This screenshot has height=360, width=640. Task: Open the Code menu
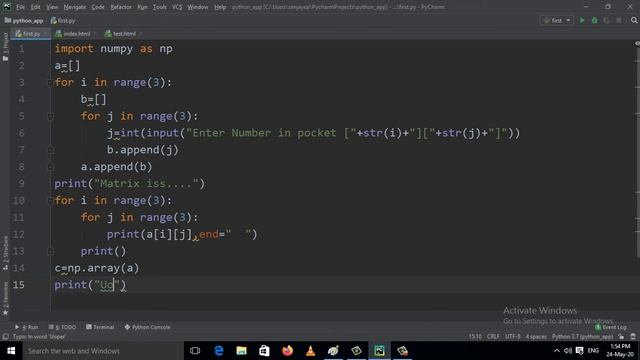pos(98,7)
